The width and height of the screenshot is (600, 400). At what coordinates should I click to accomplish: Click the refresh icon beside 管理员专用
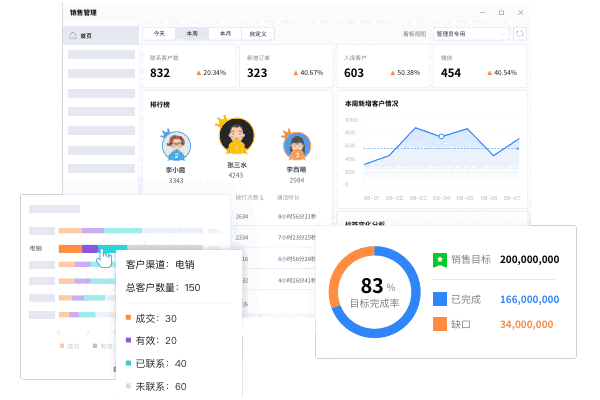pos(519,34)
